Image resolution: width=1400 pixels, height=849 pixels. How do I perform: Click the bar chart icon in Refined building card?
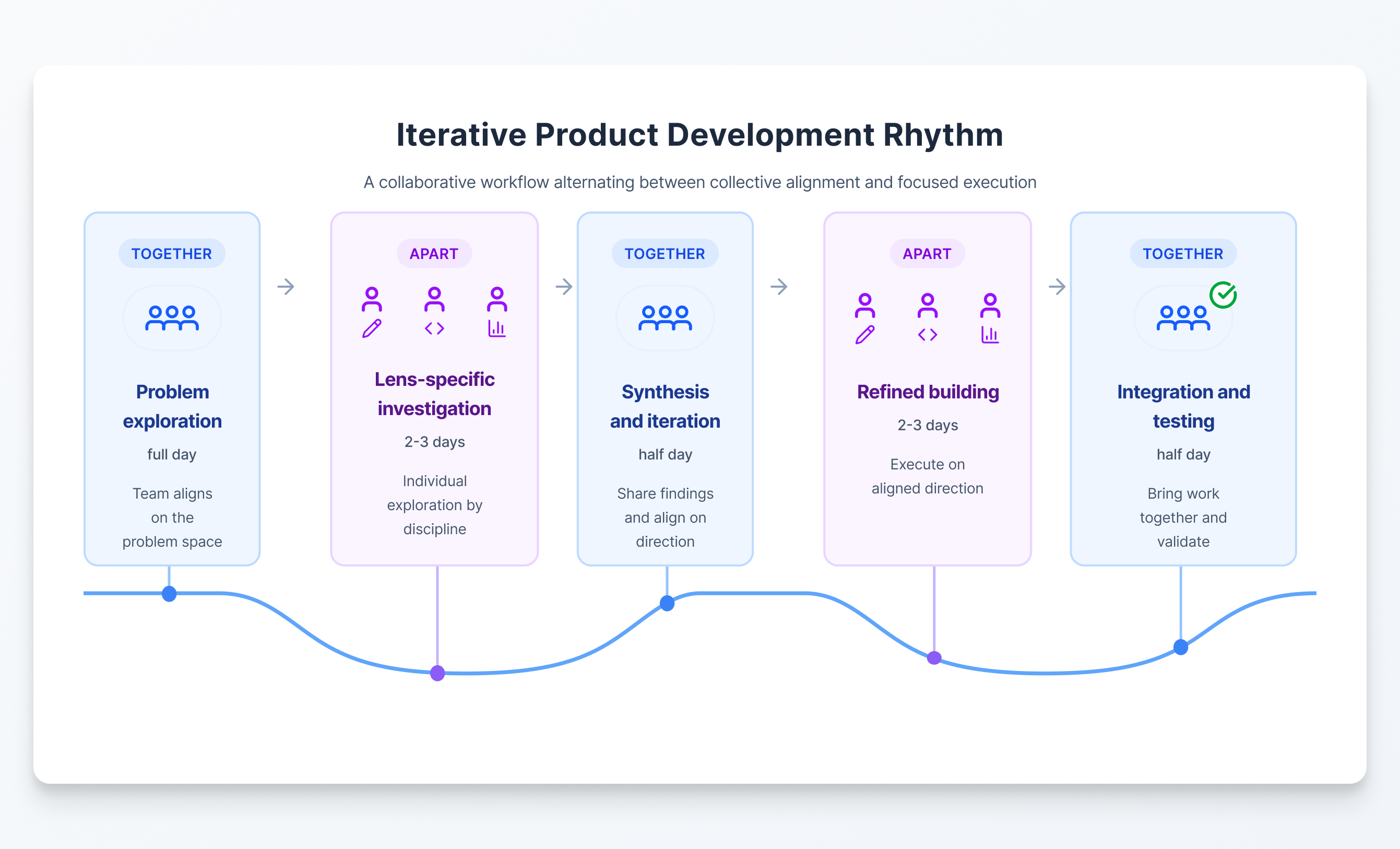coord(990,335)
